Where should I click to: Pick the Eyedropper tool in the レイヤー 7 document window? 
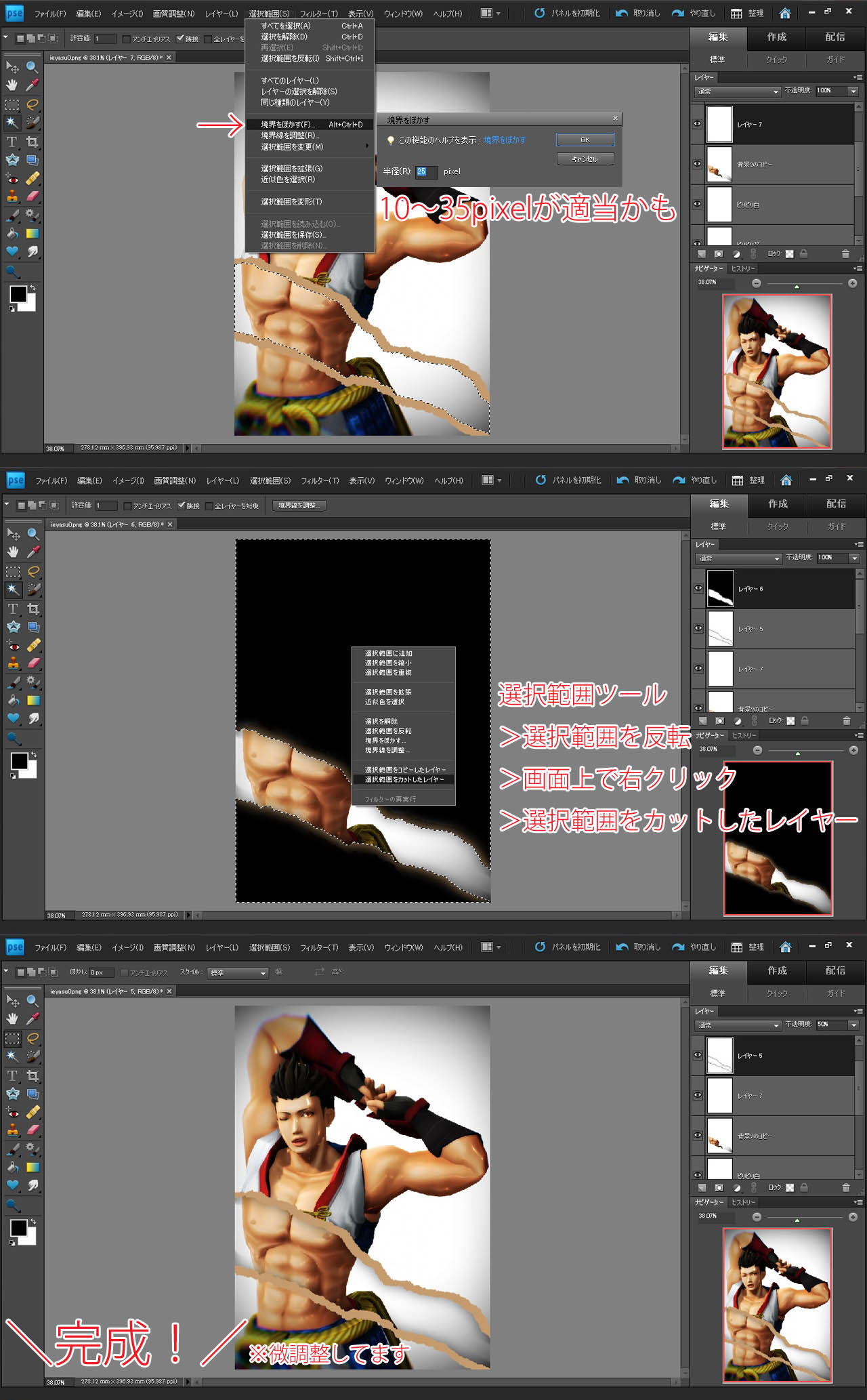32,85
